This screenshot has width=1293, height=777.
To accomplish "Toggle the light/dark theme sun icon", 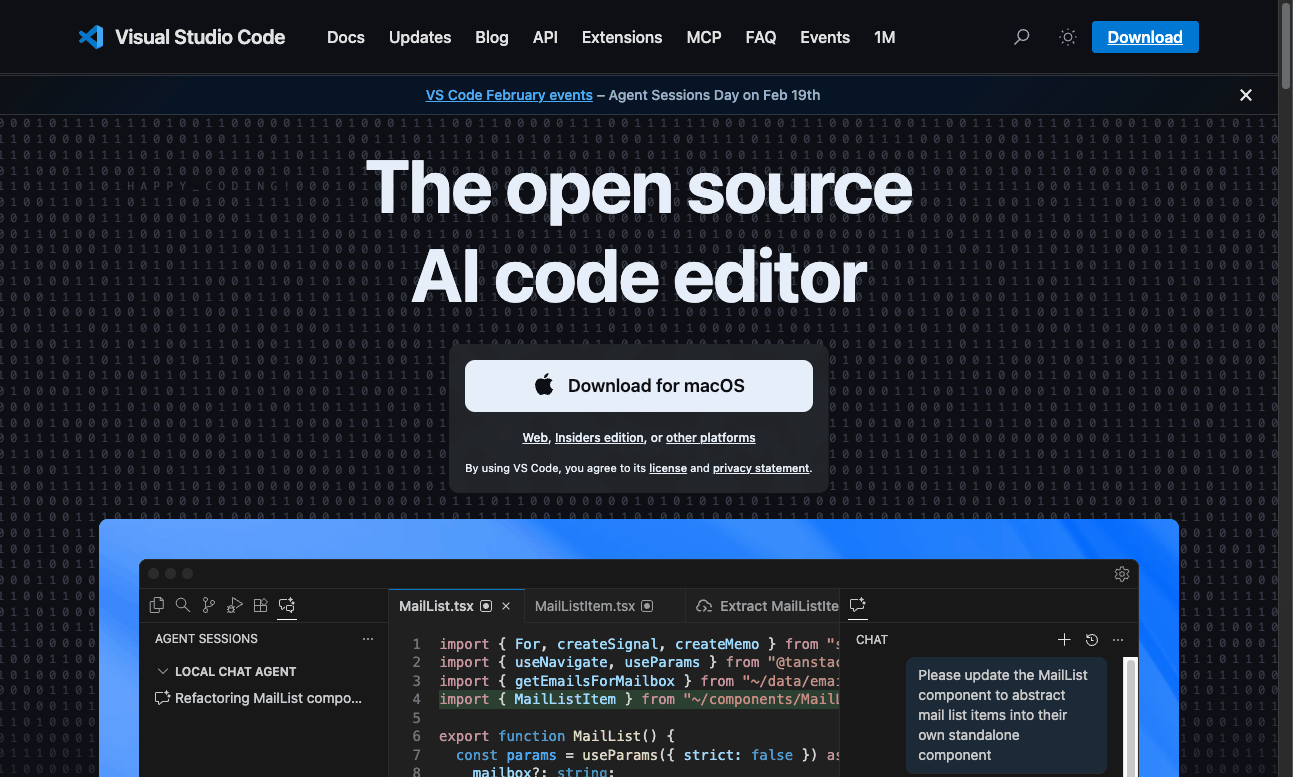I will [x=1068, y=37].
